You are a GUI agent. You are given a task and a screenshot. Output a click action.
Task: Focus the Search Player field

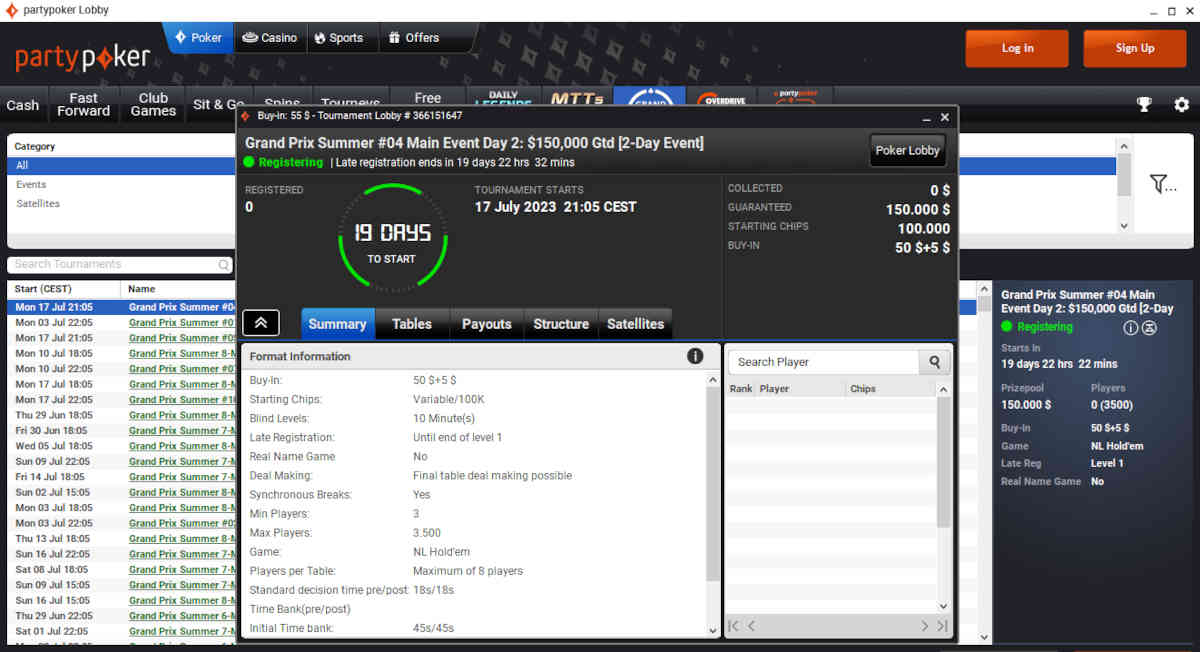tap(824, 362)
